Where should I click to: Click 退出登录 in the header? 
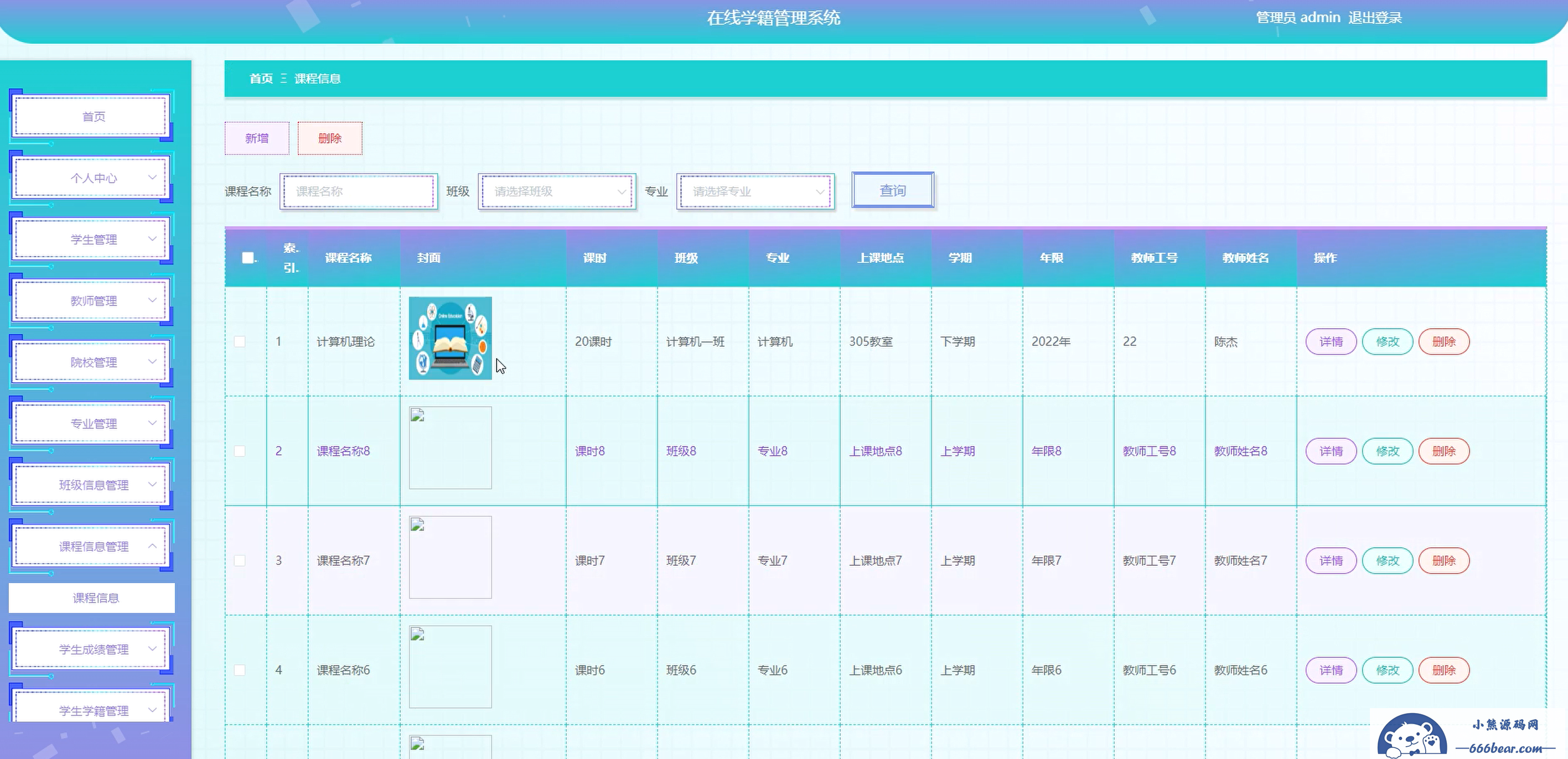(x=1375, y=18)
